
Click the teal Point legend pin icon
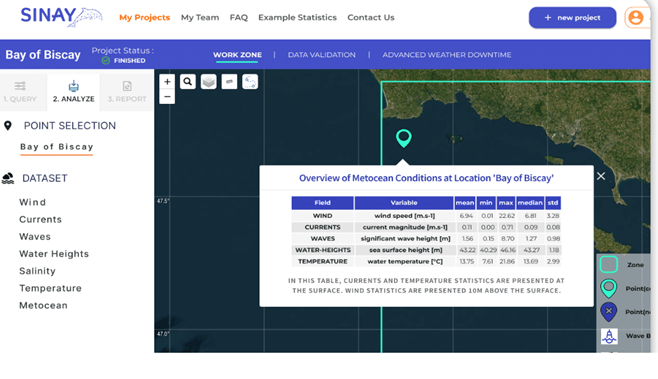(608, 288)
